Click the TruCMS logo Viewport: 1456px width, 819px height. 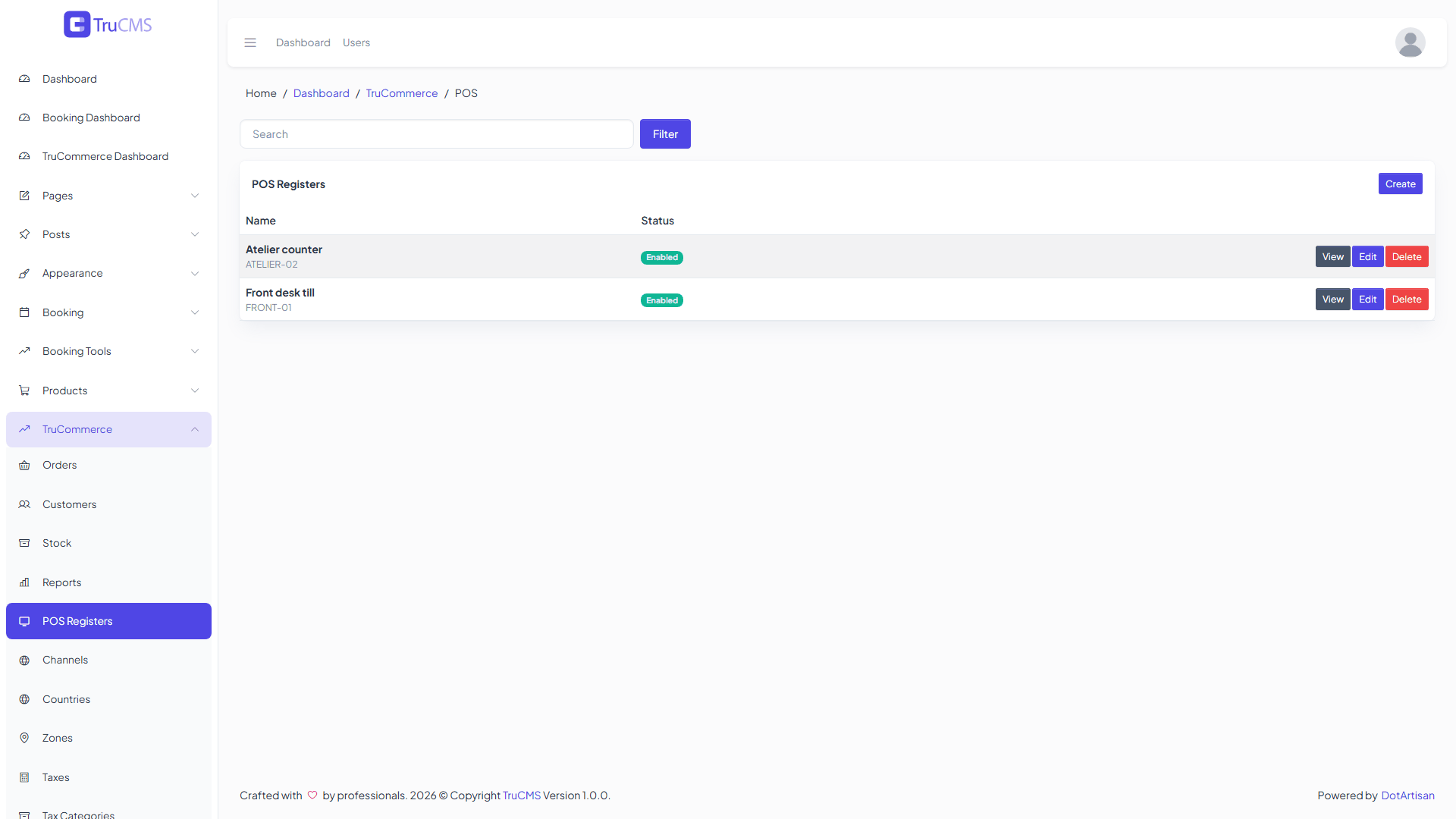tap(108, 24)
